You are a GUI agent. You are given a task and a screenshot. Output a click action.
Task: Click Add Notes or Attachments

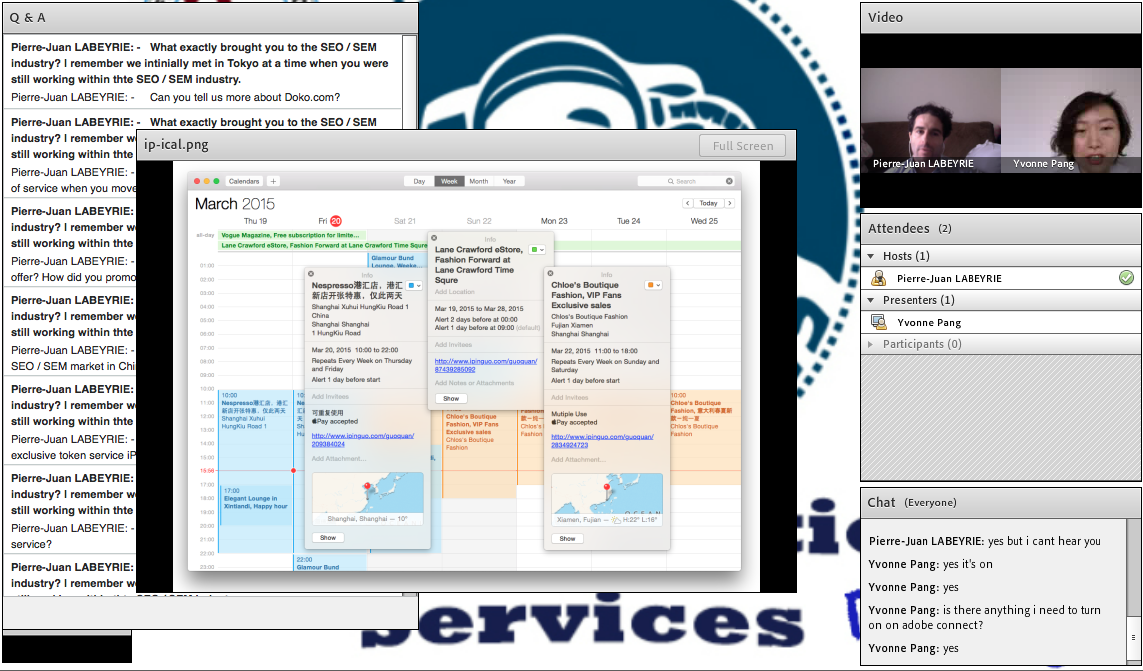coord(474,382)
